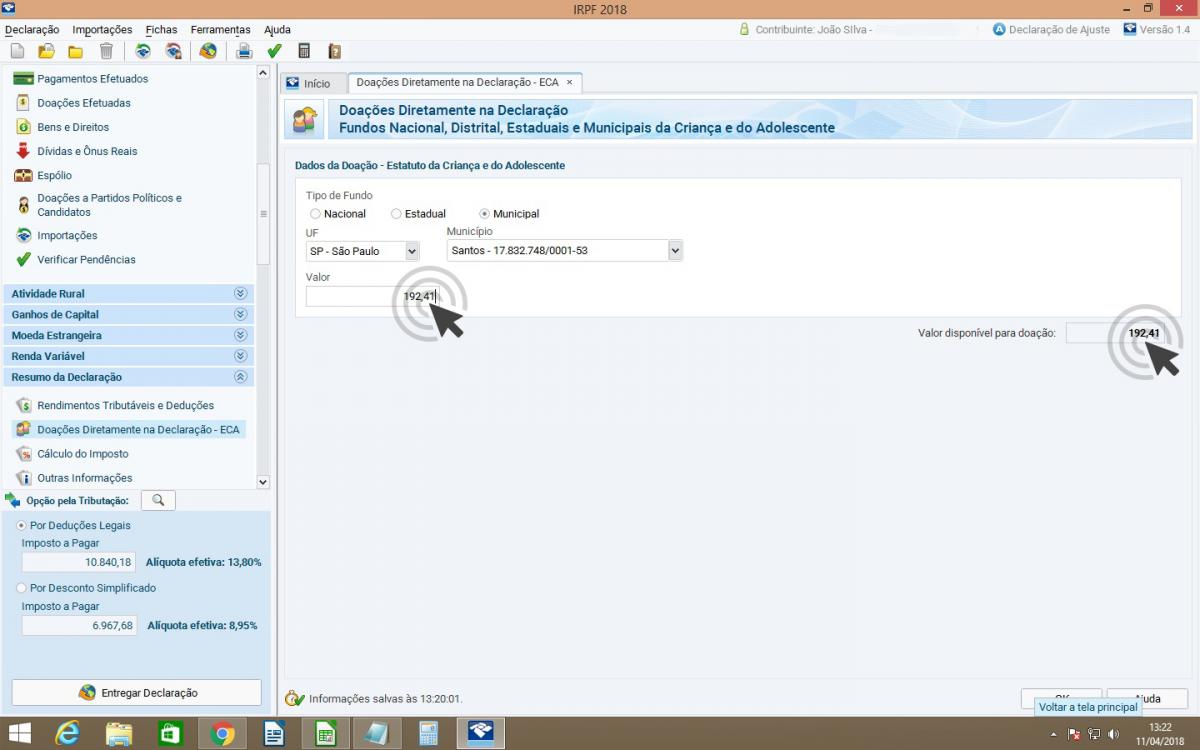
Task: Open Doações a Partidos Políticos e Candidatos
Action: point(109,205)
